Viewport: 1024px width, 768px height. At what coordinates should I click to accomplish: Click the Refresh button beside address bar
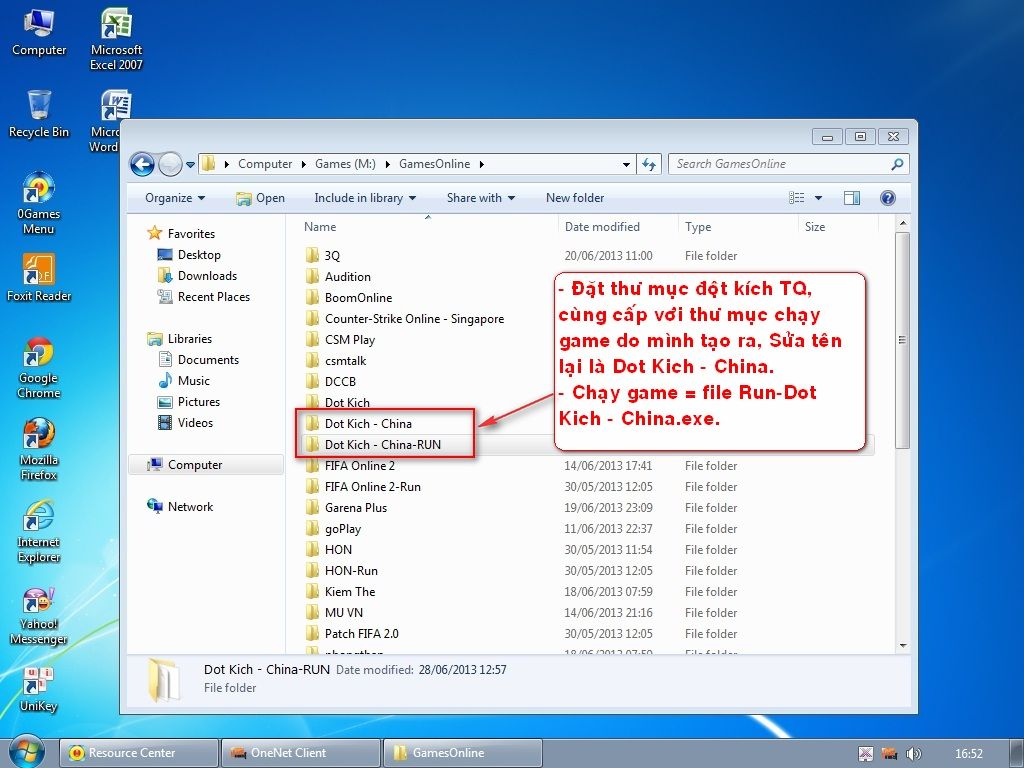[650, 164]
